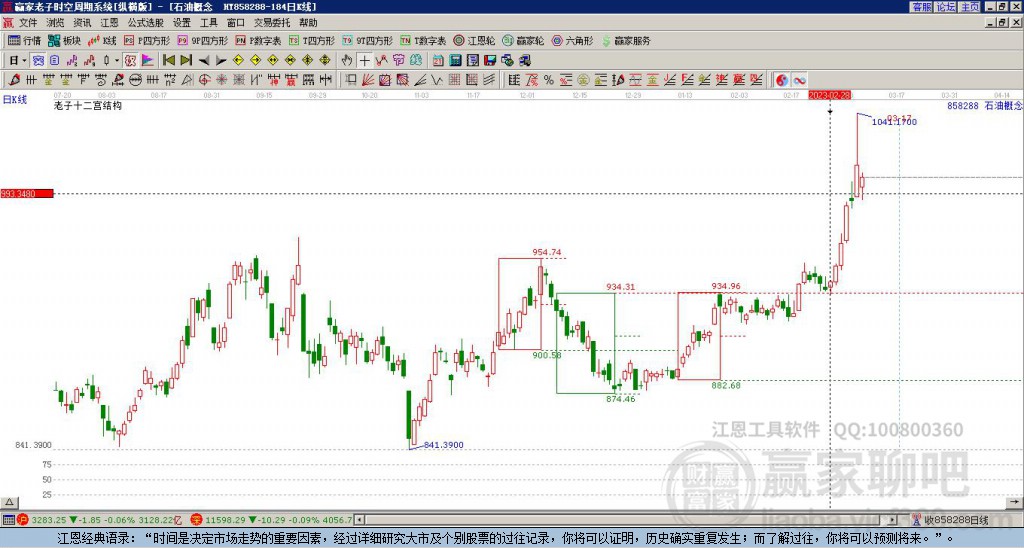This screenshot has width=1024, height=548.
Task: Open the 9T四方形 tool
Action: [367, 40]
